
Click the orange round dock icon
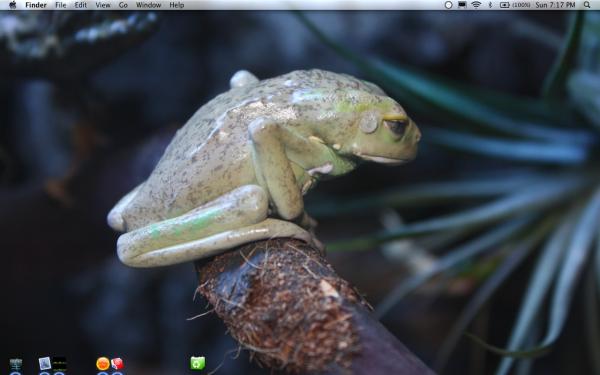pos(103,364)
